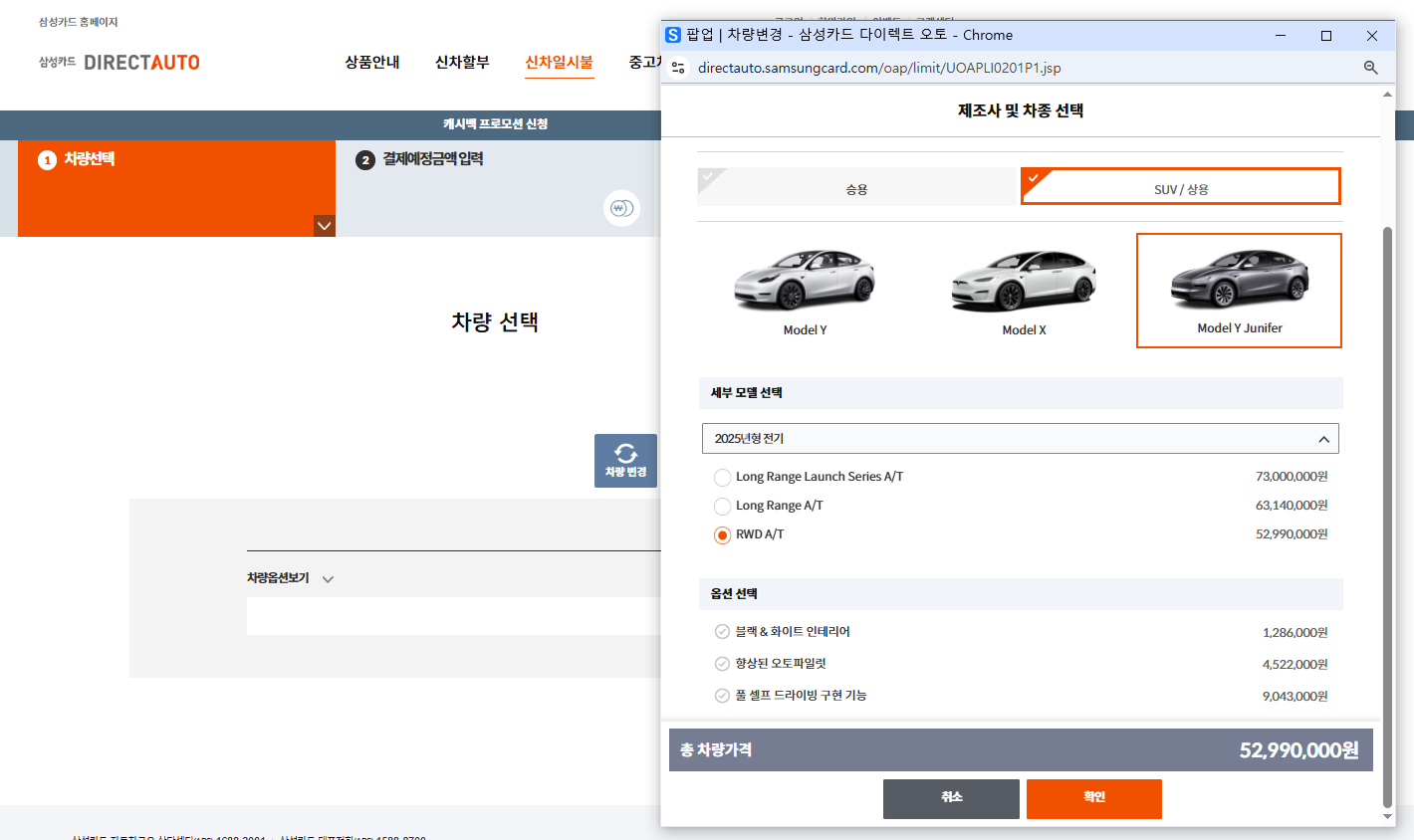Click the Samsung Card favicon in popup title bar
This screenshot has width=1414, height=840.
tap(673, 35)
